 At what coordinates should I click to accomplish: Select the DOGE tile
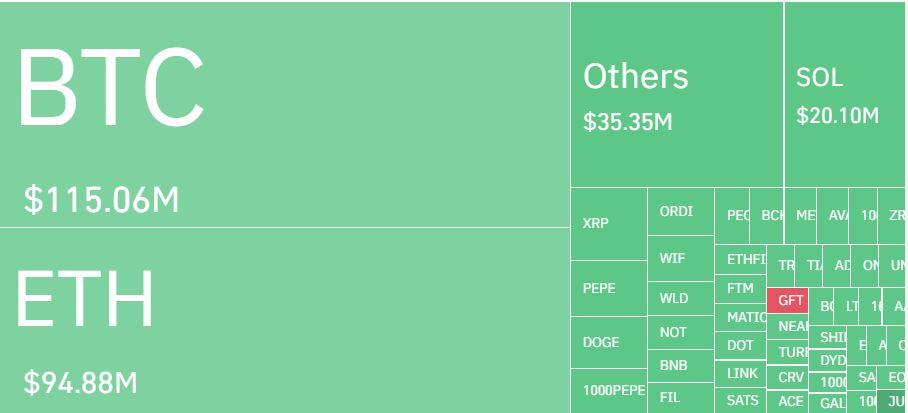609,342
